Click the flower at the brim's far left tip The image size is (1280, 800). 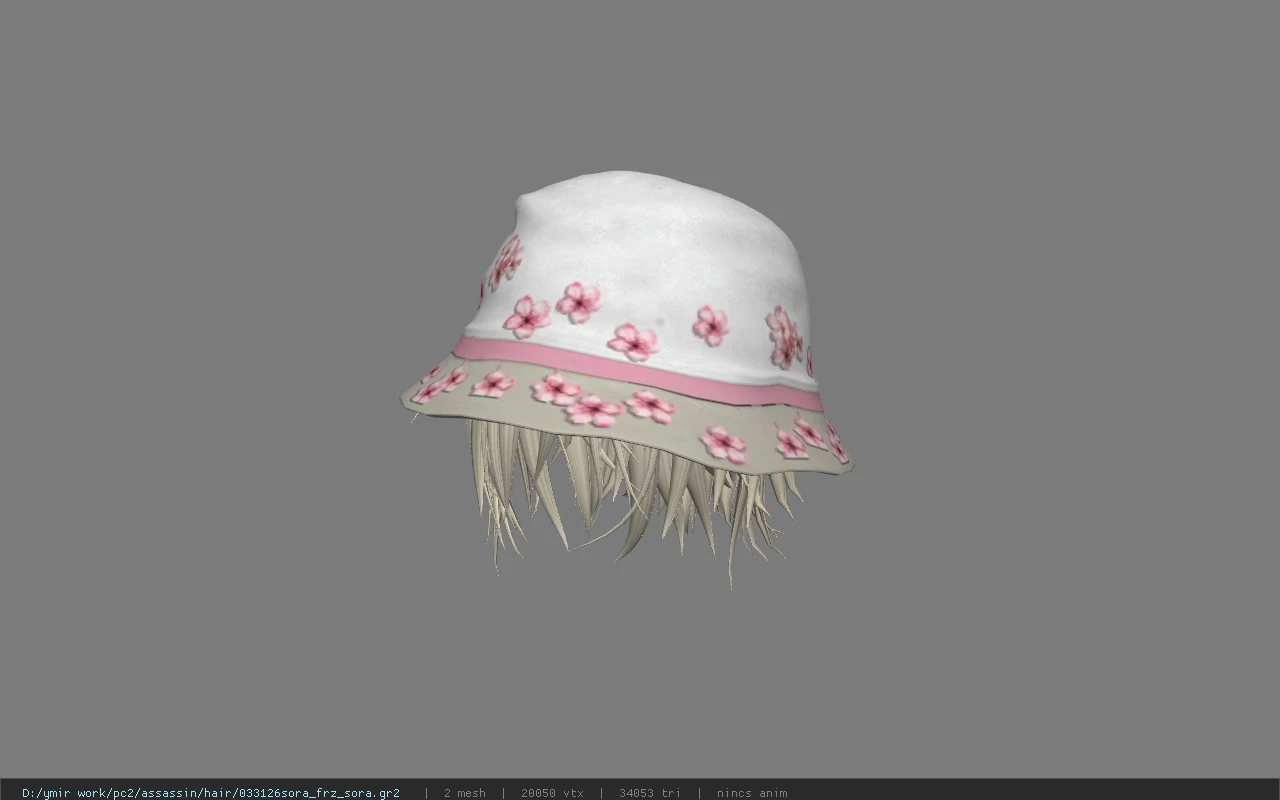[x=439, y=383]
